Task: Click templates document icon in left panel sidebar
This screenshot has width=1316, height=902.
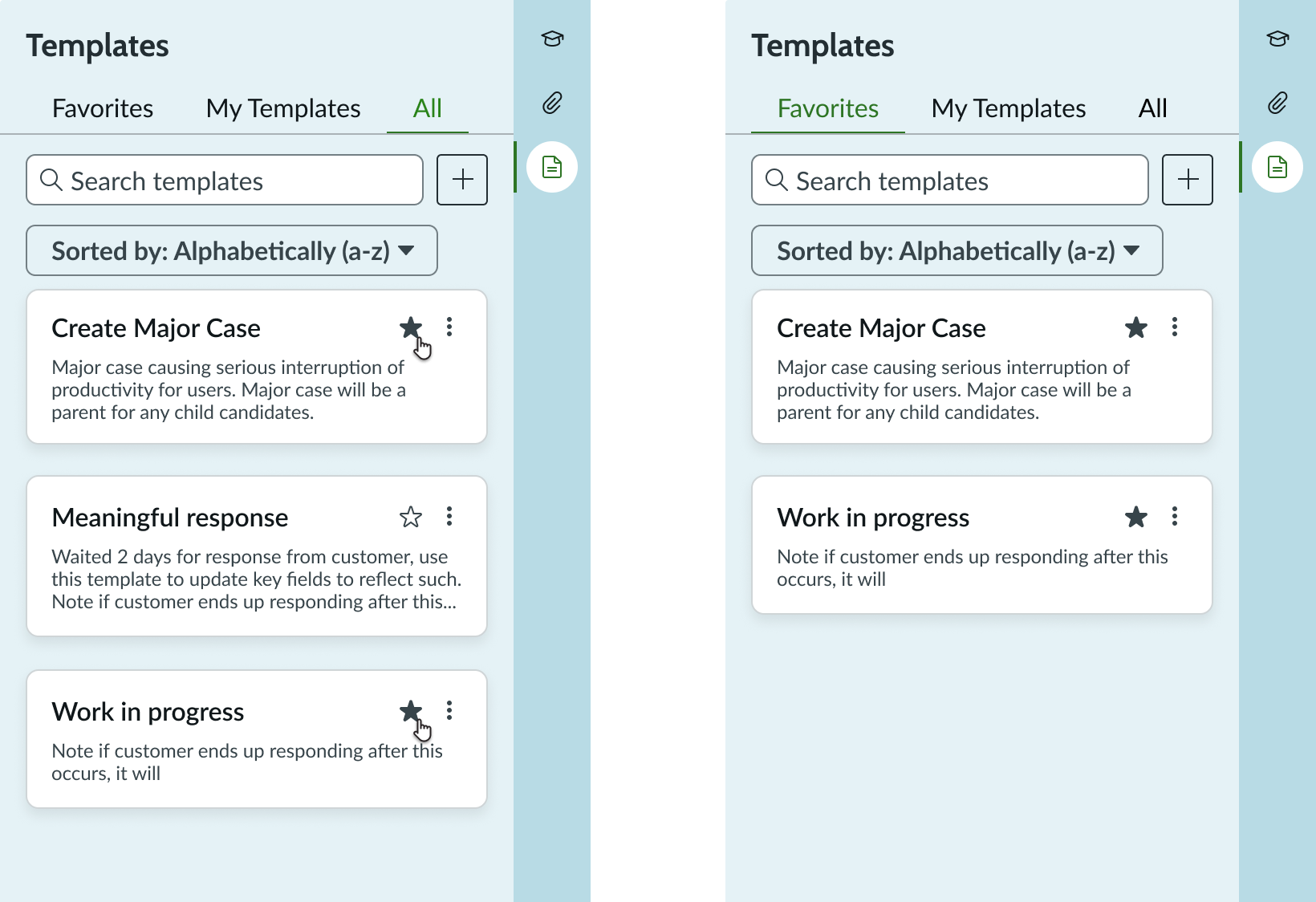Action: [552, 167]
